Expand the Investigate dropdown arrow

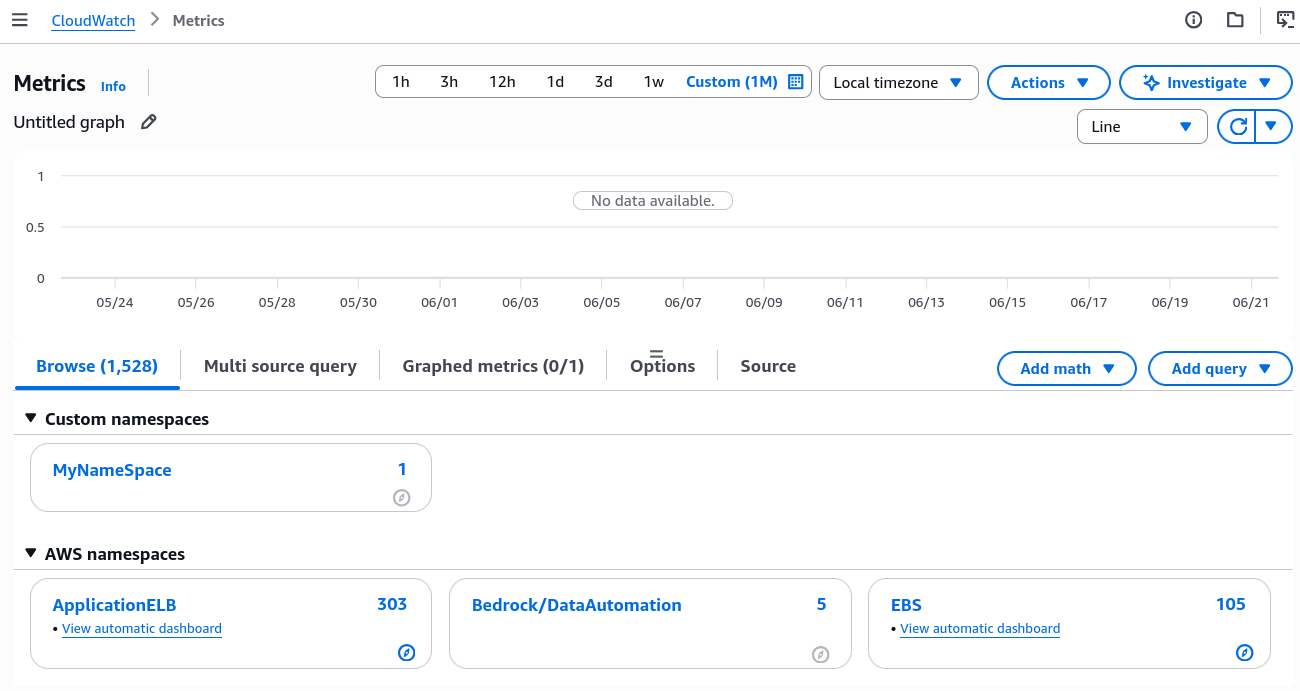(1265, 83)
